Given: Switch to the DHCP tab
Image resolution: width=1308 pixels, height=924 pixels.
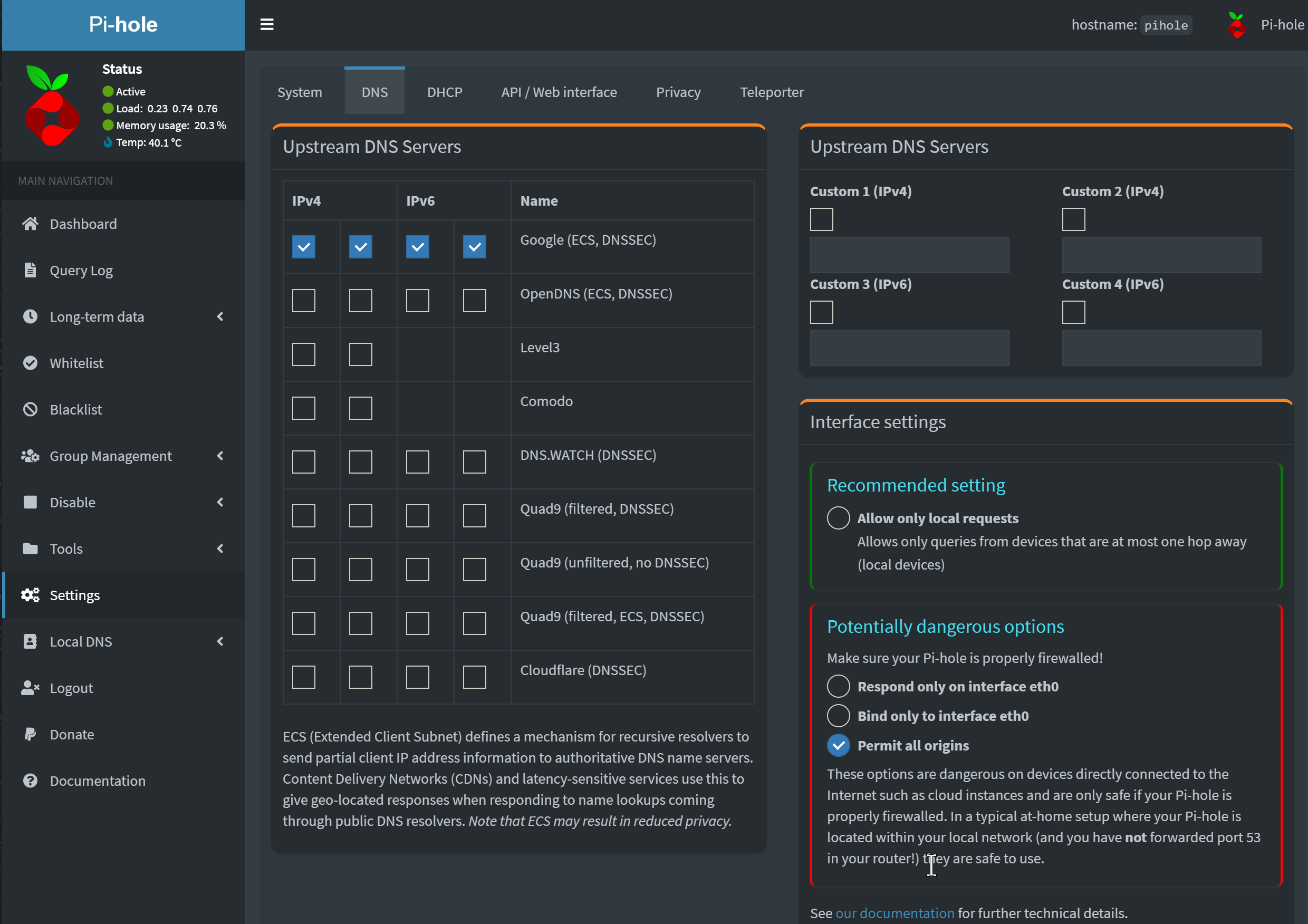Looking at the screenshot, I should (445, 92).
